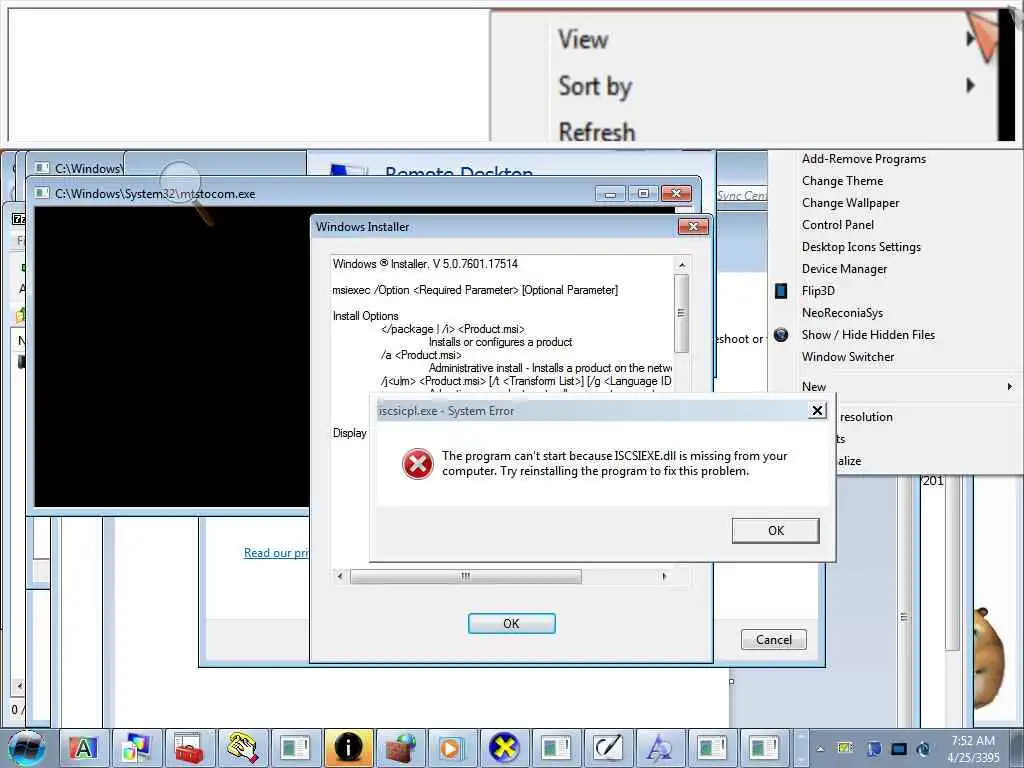Close the iscsicpl.exe System Error dialog

tap(817, 411)
